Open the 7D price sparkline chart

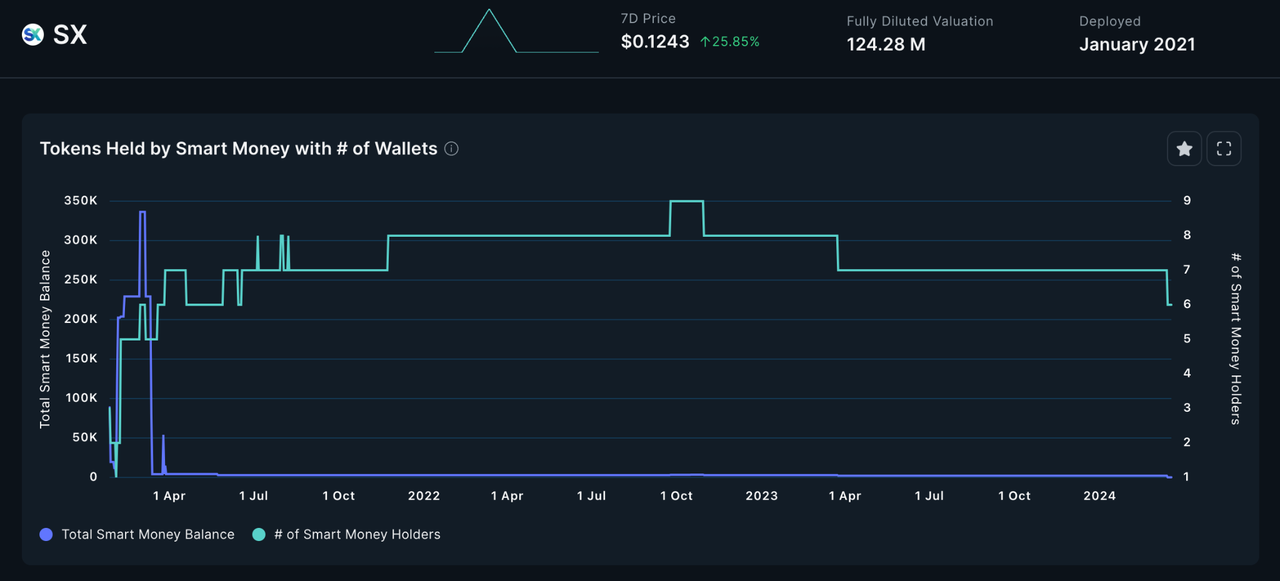[516, 32]
